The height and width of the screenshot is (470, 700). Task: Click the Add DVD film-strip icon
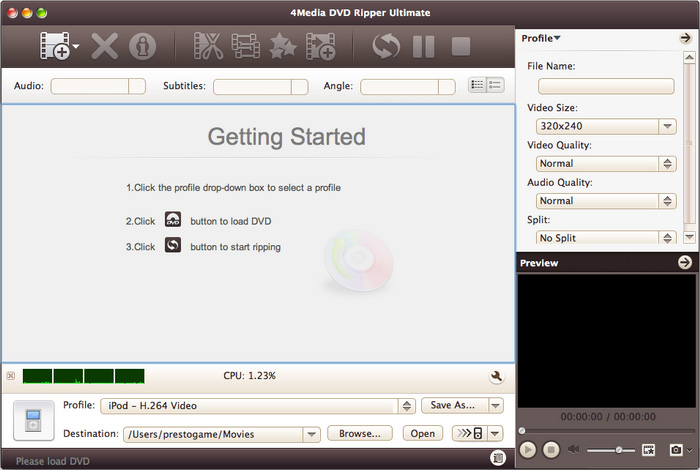[56, 46]
